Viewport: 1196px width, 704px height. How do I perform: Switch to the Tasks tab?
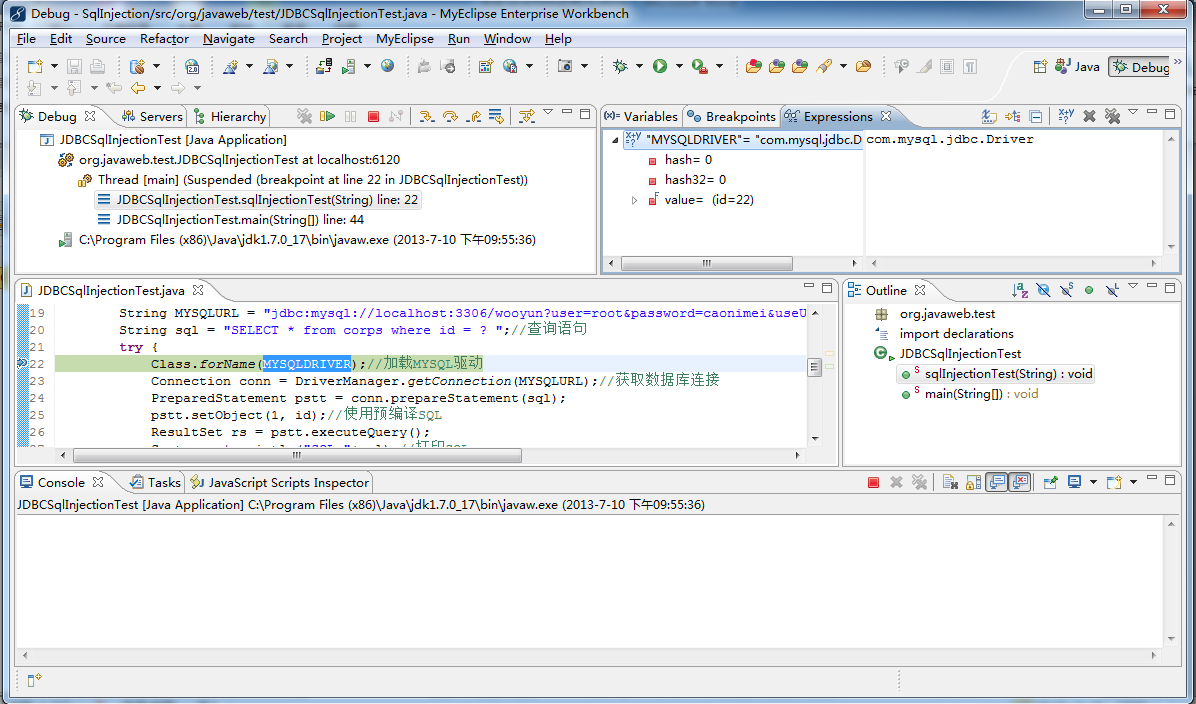[x=156, y=482]
